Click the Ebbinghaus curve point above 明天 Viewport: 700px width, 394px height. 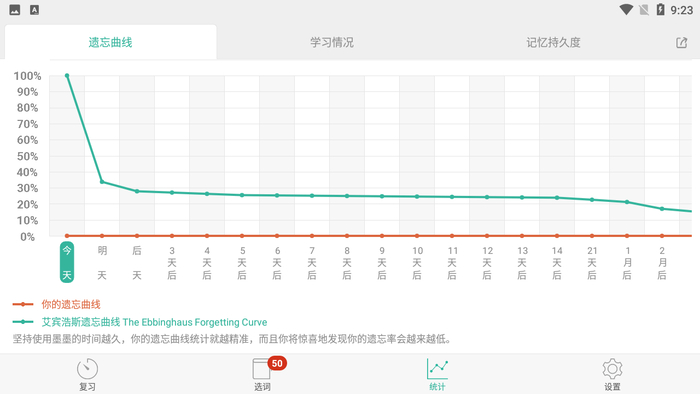click(102, 182)
